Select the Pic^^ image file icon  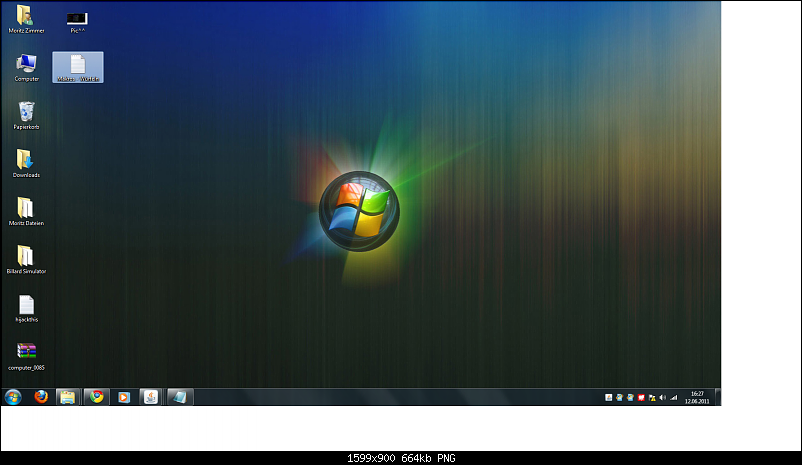pyautogui.click(x=77, y=22)
